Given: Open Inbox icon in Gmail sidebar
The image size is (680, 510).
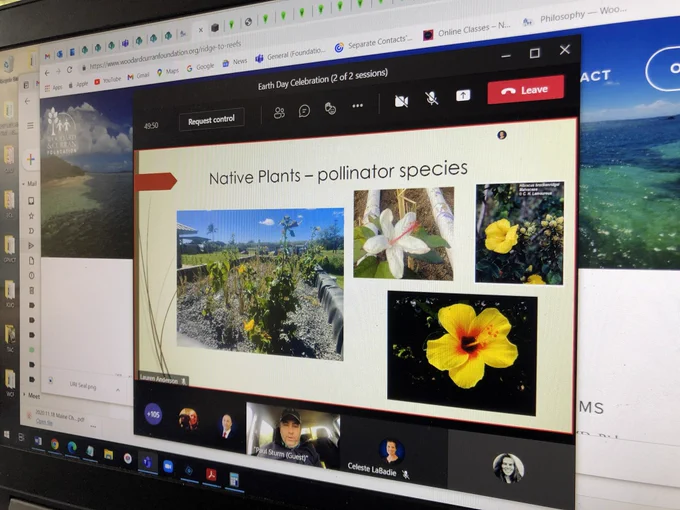Looking at the screenshot, I should pos(31,201).
